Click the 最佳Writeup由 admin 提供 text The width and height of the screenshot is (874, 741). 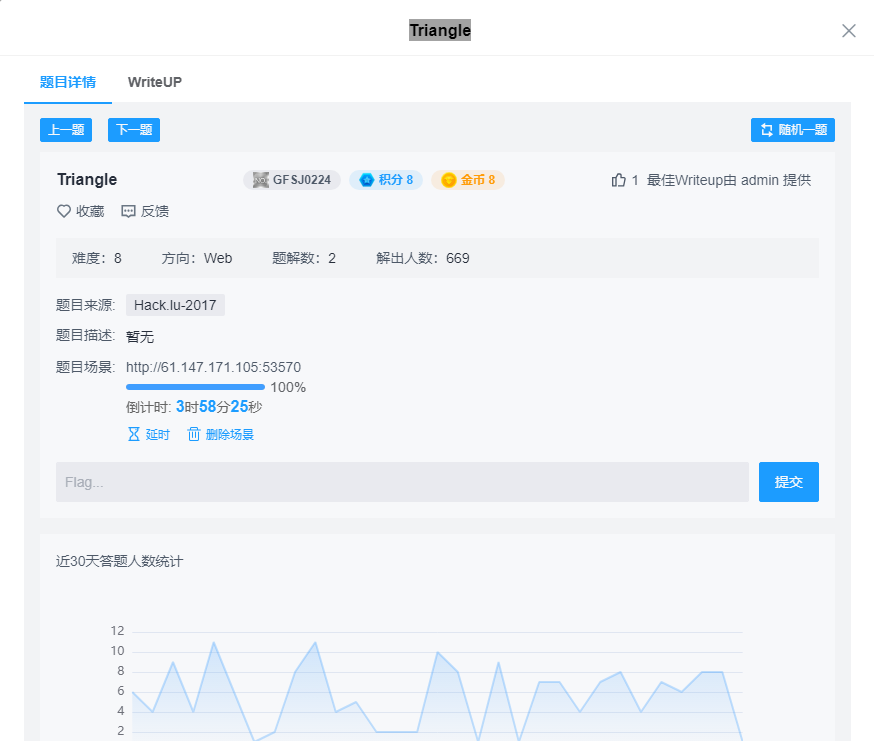[729, 180]
